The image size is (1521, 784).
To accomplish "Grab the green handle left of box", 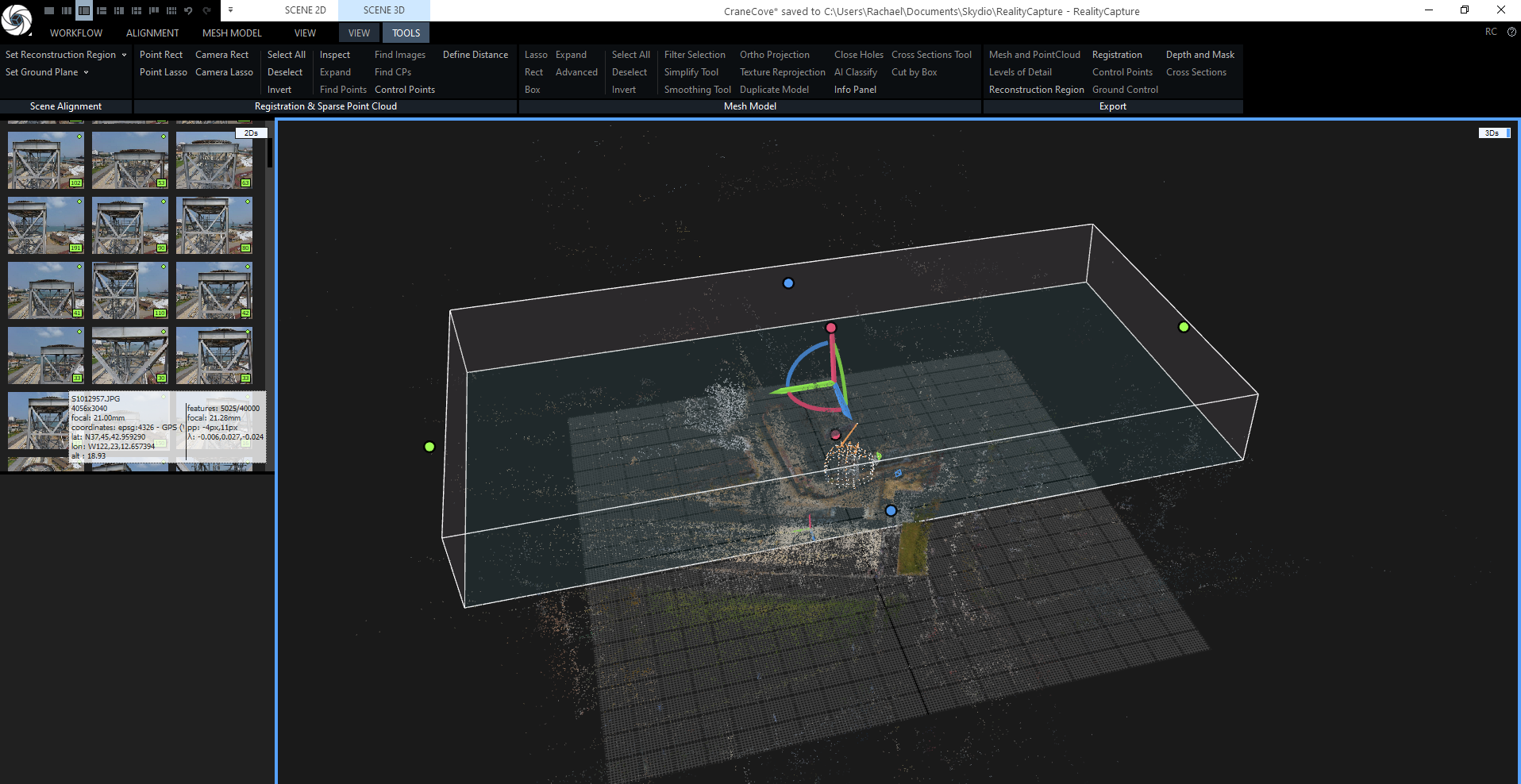I will point(429,447).
